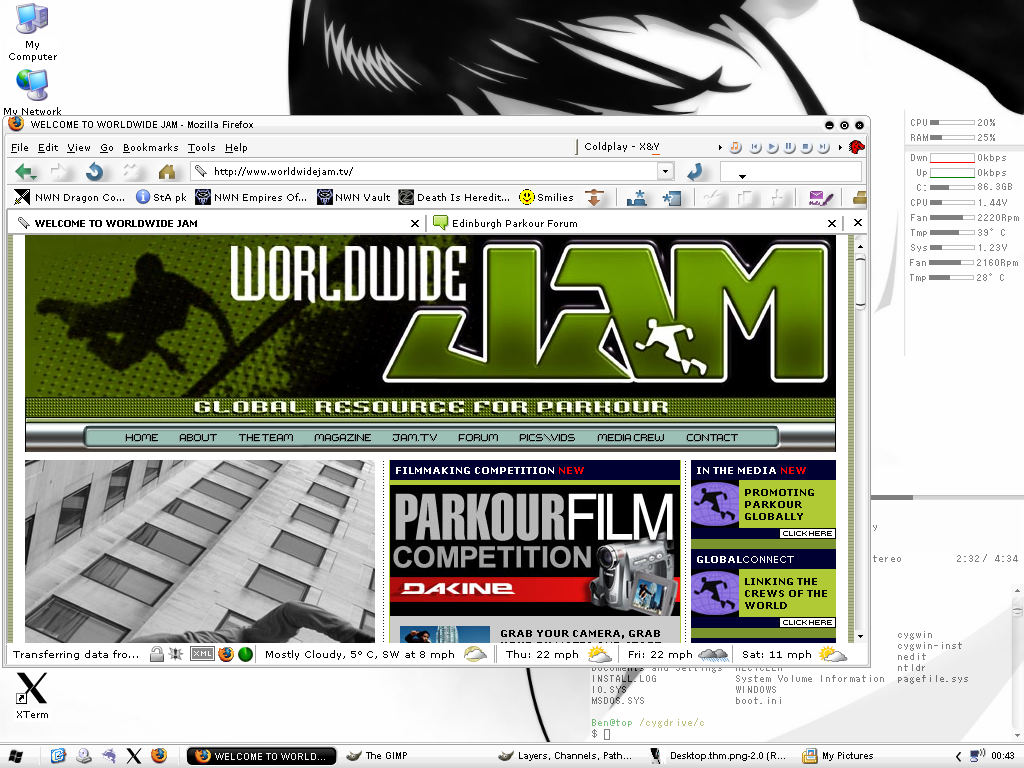
Task: Click the padlock security icon in status bar
Action: [156, 654]
